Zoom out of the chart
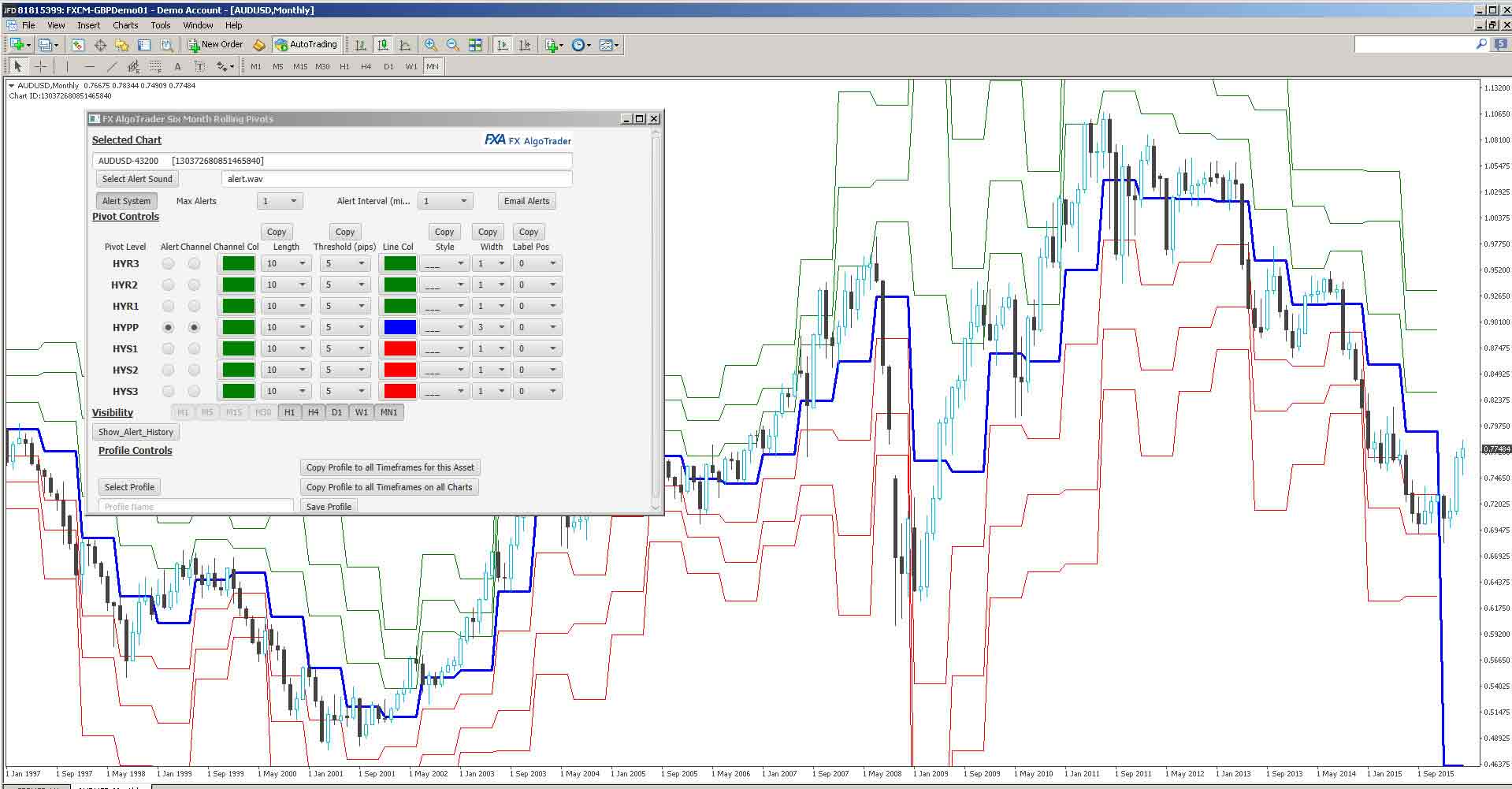This screenshot has width=1512, height=789. point(451,45)
